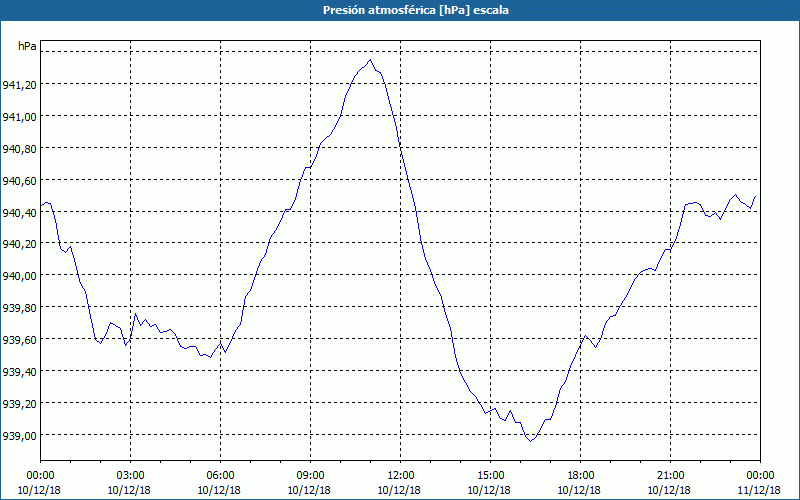Click the 18:00 time axis label
800x500 pixels.
[x=580, y=476]
